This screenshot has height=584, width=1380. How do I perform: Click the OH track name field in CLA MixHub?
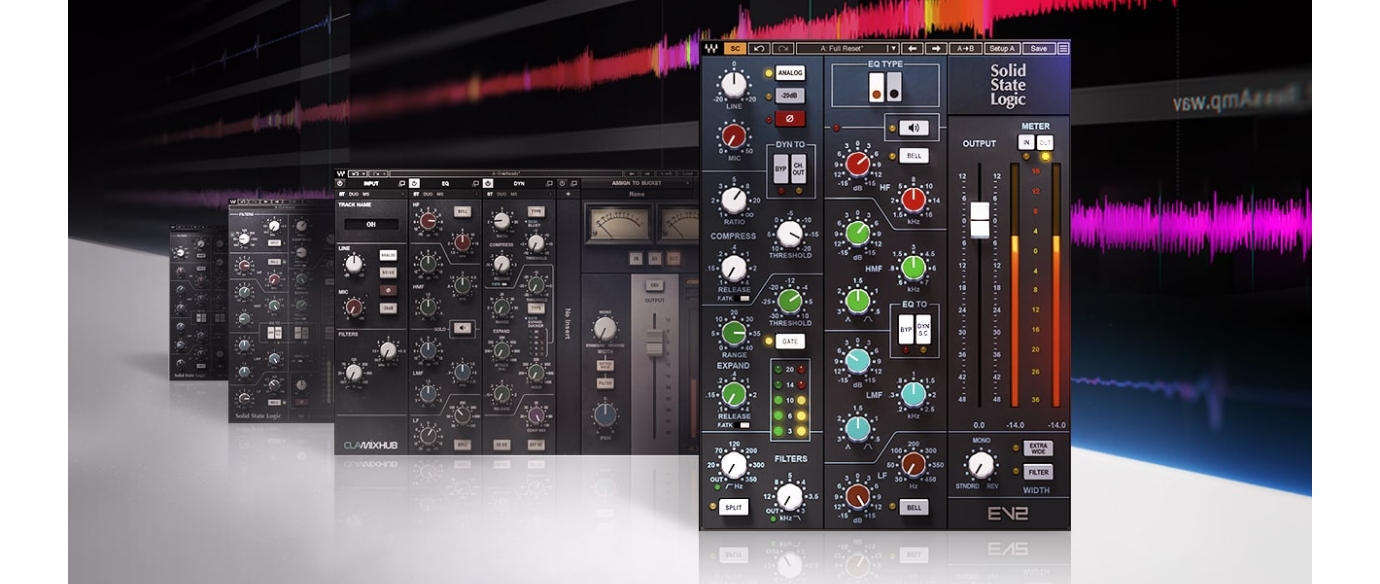(371, 224)
